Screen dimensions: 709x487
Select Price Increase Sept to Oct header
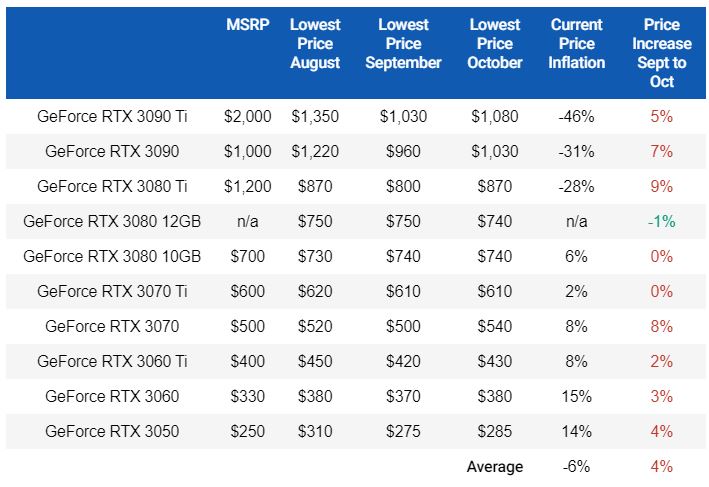[x=661, y=53]
